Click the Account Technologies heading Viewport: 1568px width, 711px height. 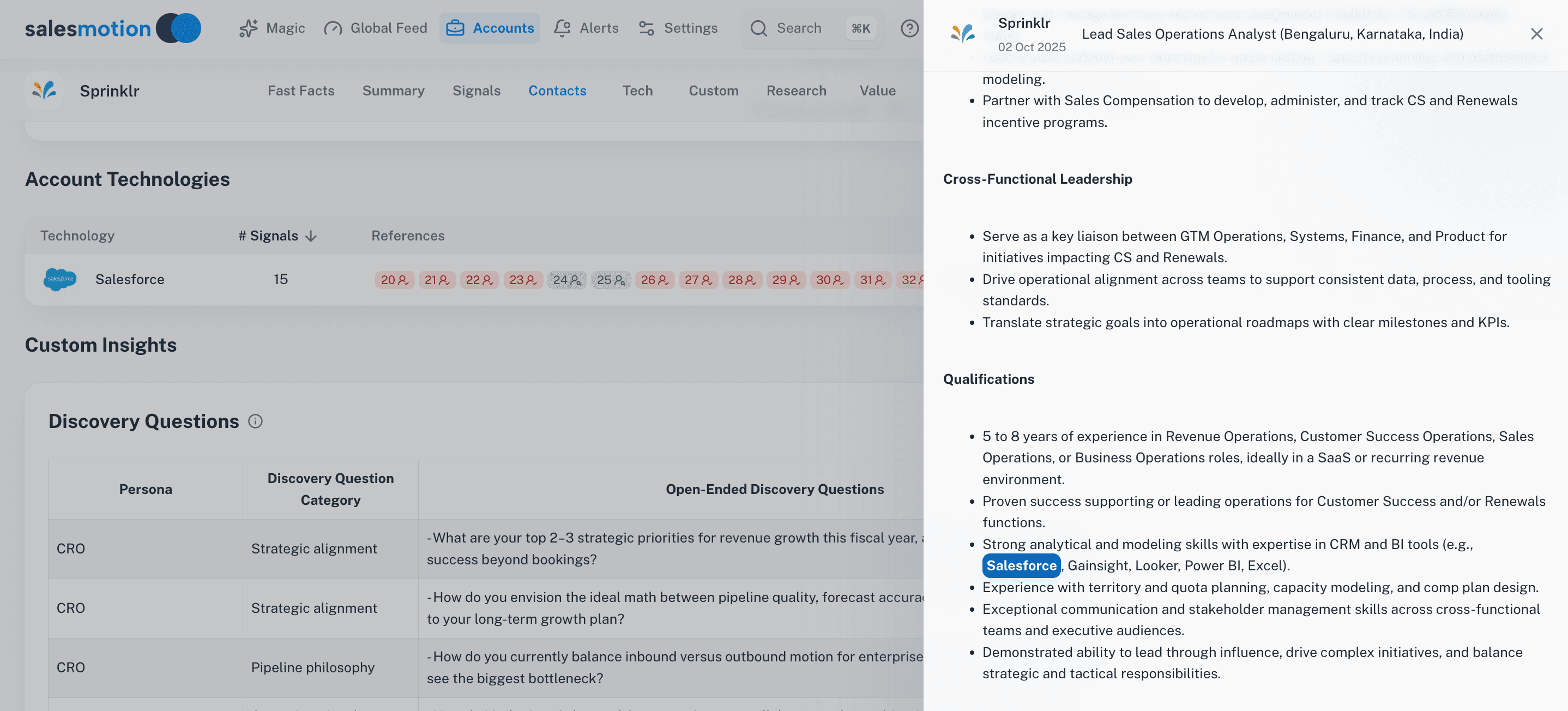(127, 179)
